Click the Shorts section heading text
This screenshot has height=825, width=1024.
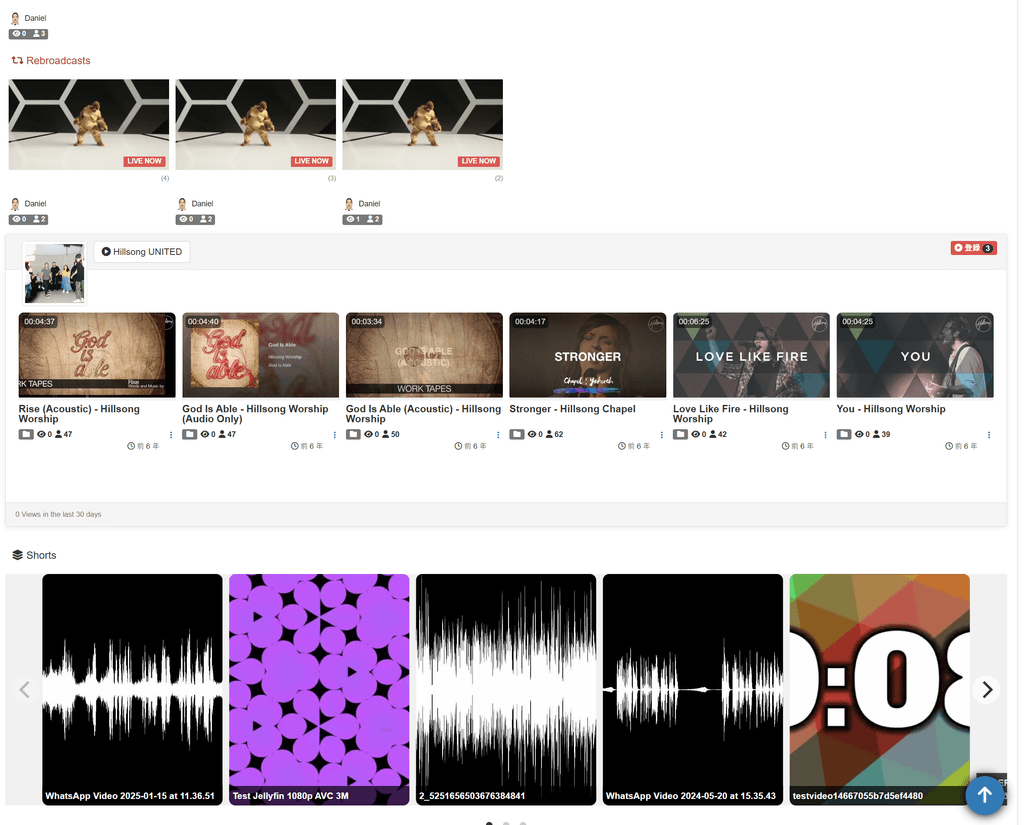(x=41, y=555)
